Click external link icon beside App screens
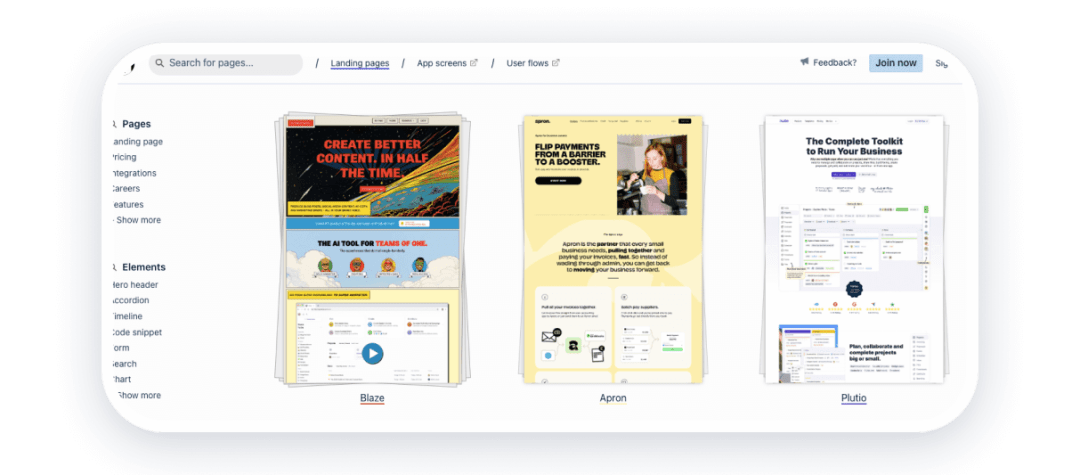This screenshot has width=1080, height=475. (474, 63)
